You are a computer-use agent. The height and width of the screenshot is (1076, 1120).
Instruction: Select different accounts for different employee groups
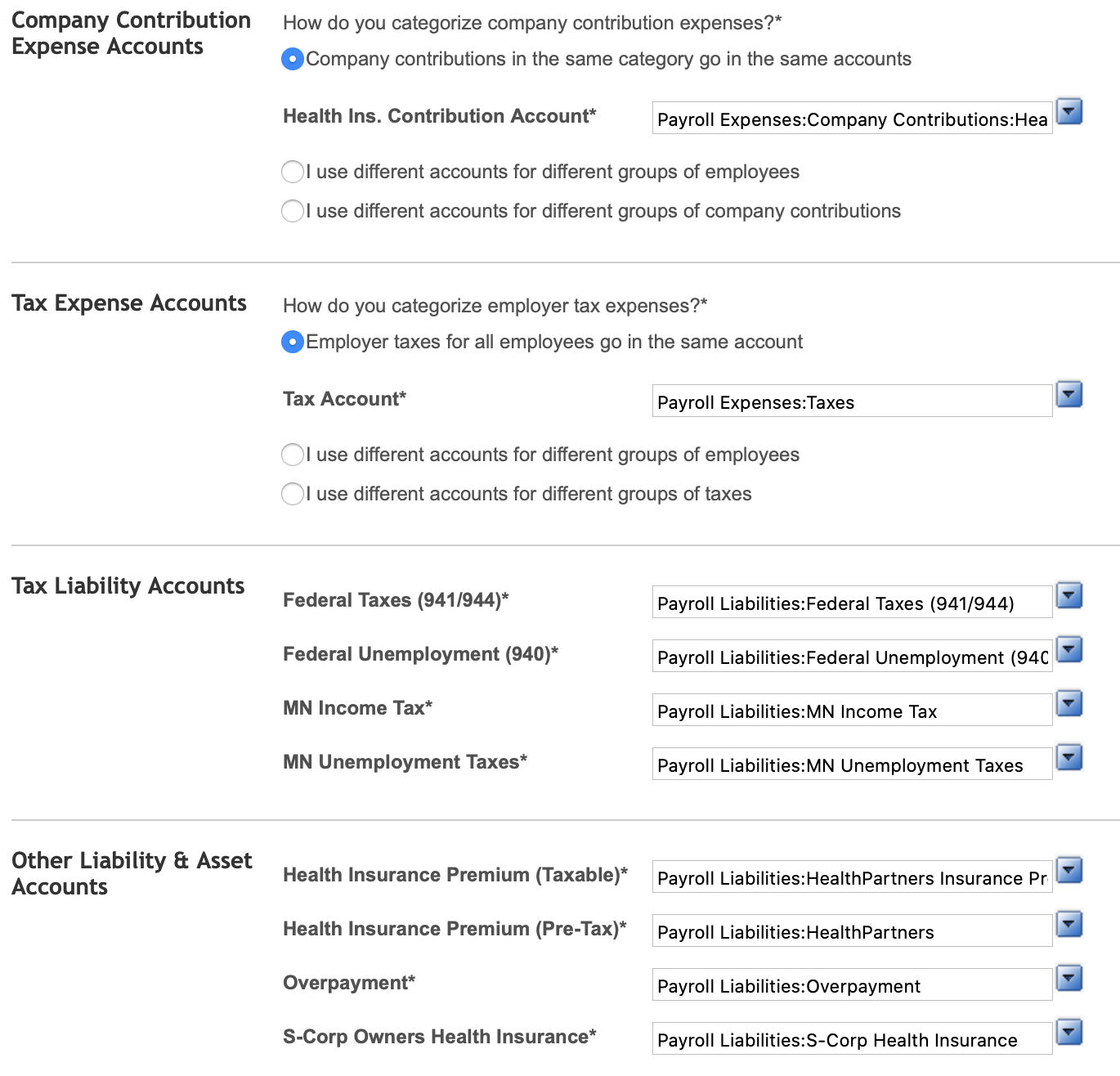click(292, 172)
